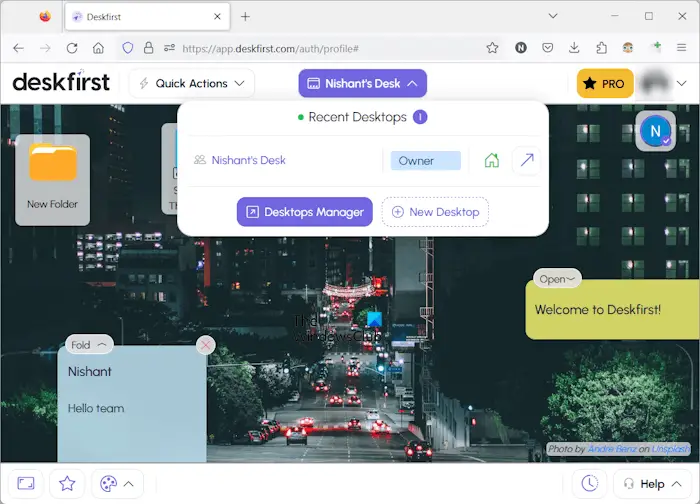
Task: Open site permissions icon in address bar
Action: (169, 48)
